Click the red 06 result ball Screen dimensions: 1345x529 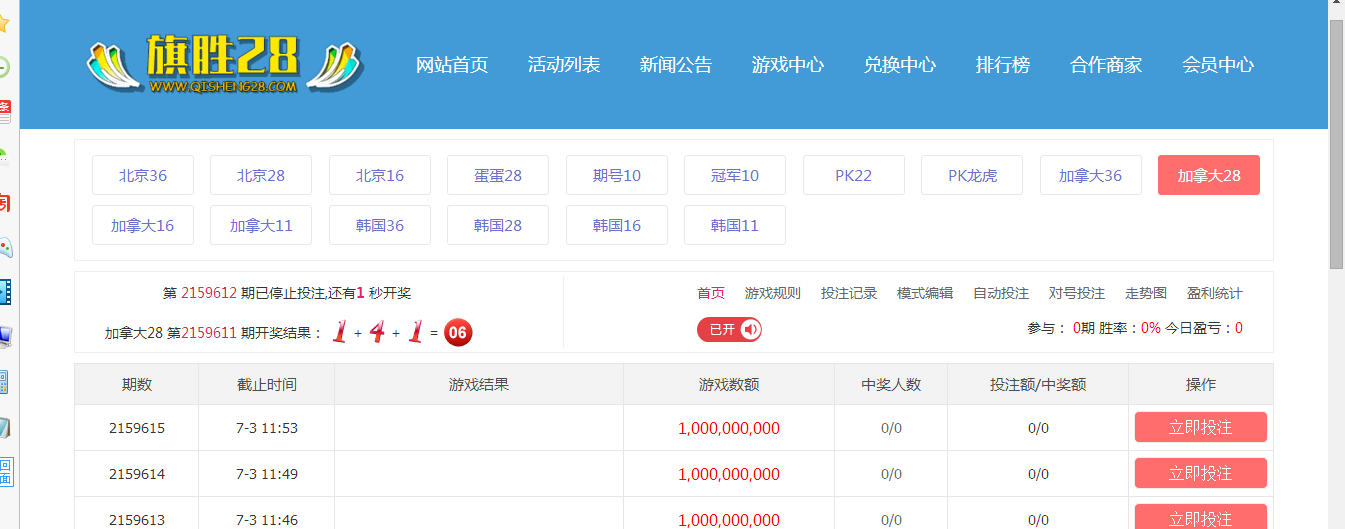point(458,332)
